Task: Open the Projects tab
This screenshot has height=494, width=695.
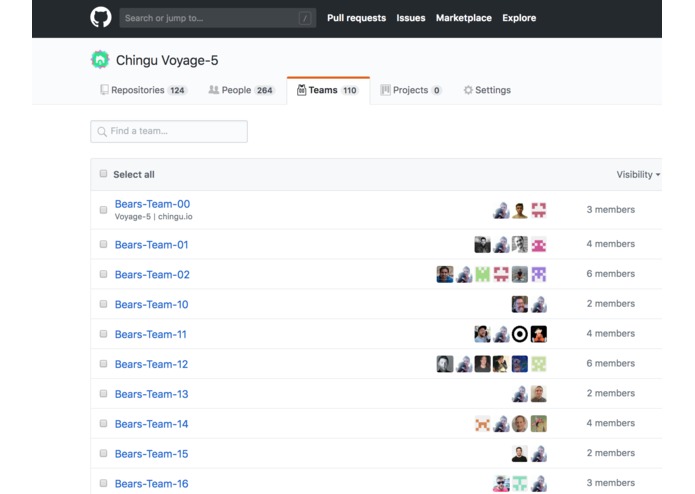Action: point(410,90)
